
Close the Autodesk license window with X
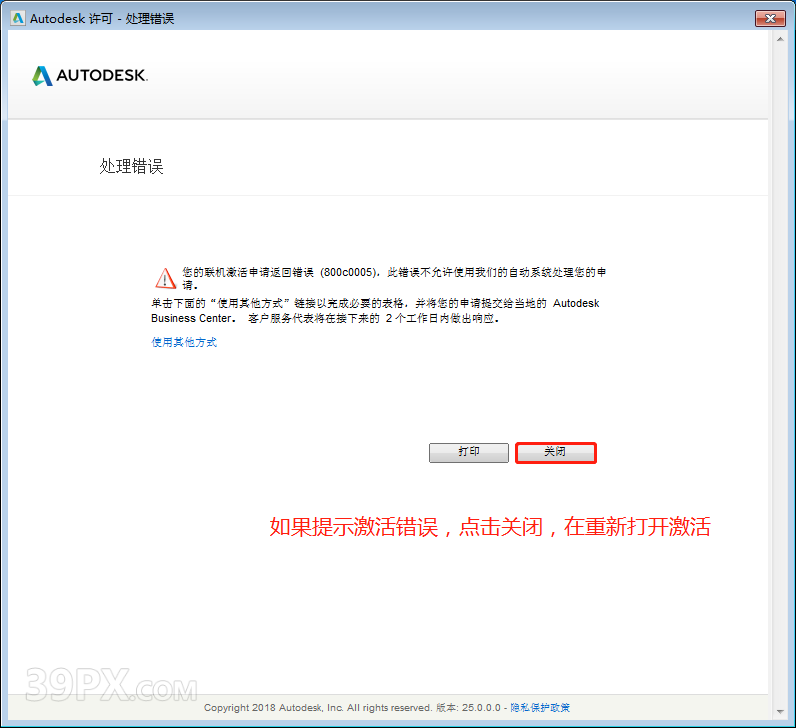coord(769,18)
